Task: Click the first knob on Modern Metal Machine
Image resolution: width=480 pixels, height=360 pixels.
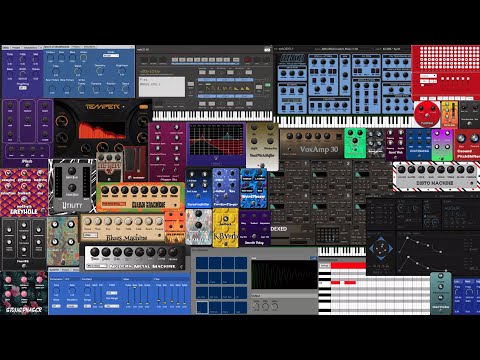Action: click(95, 252)
